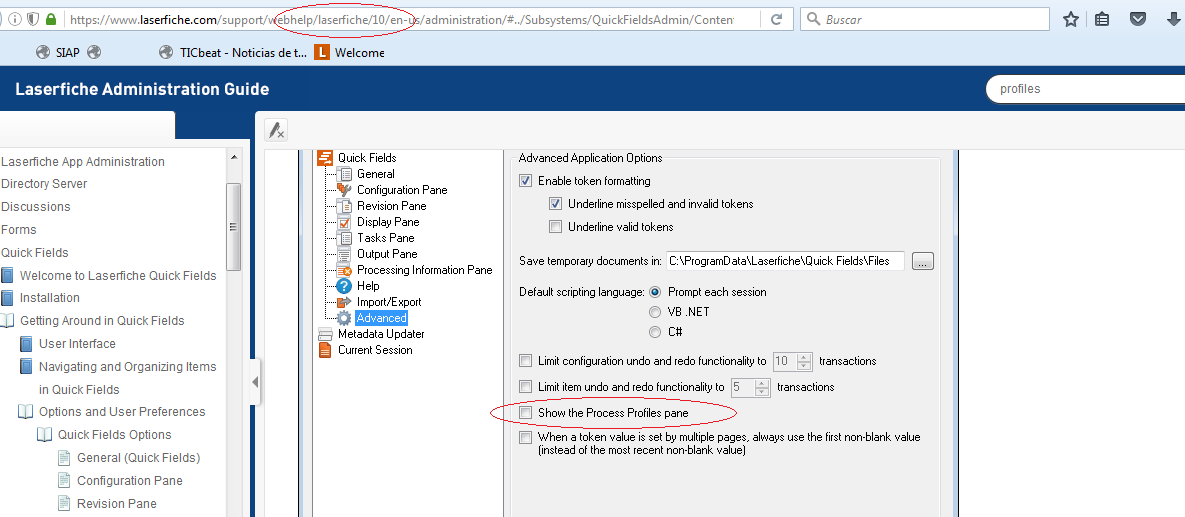Click the remove highlight pencil icon
The width and height of the screenshot is (1185, 517).
pos(276,130)
